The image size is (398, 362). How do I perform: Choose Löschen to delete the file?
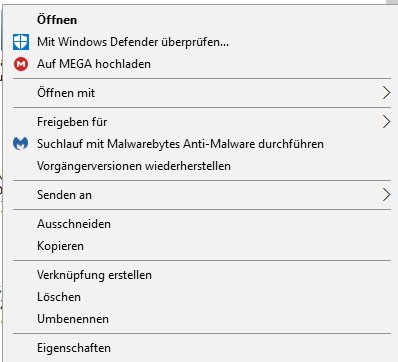click(x=59, y=297)
